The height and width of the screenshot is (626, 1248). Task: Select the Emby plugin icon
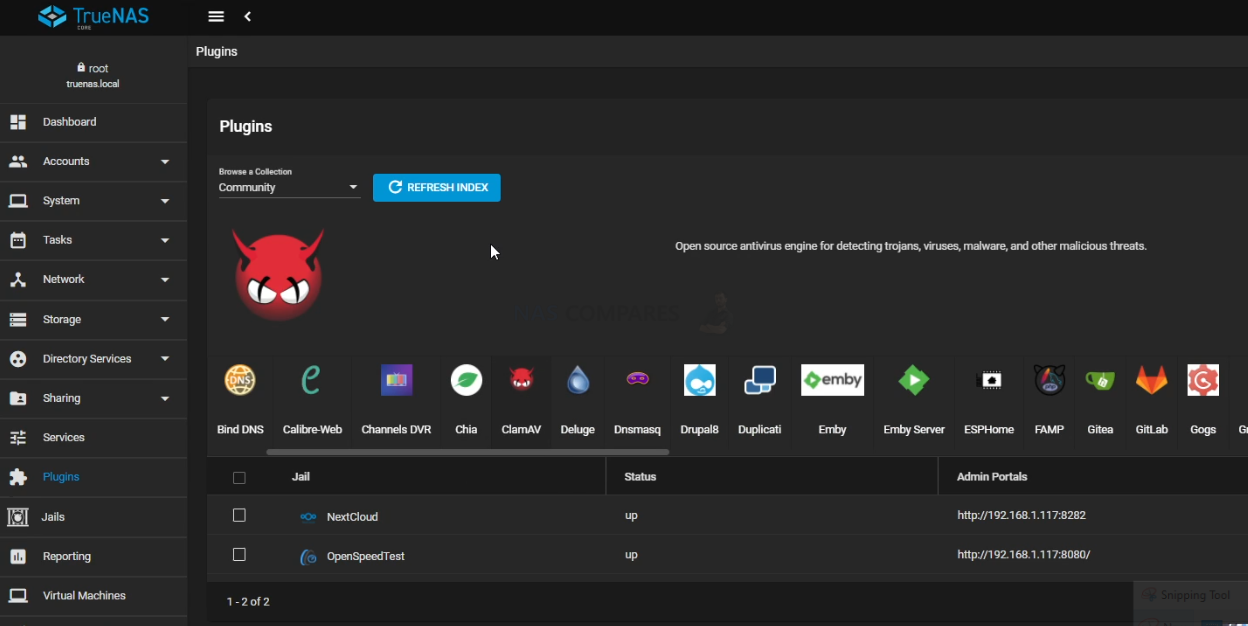832,380
